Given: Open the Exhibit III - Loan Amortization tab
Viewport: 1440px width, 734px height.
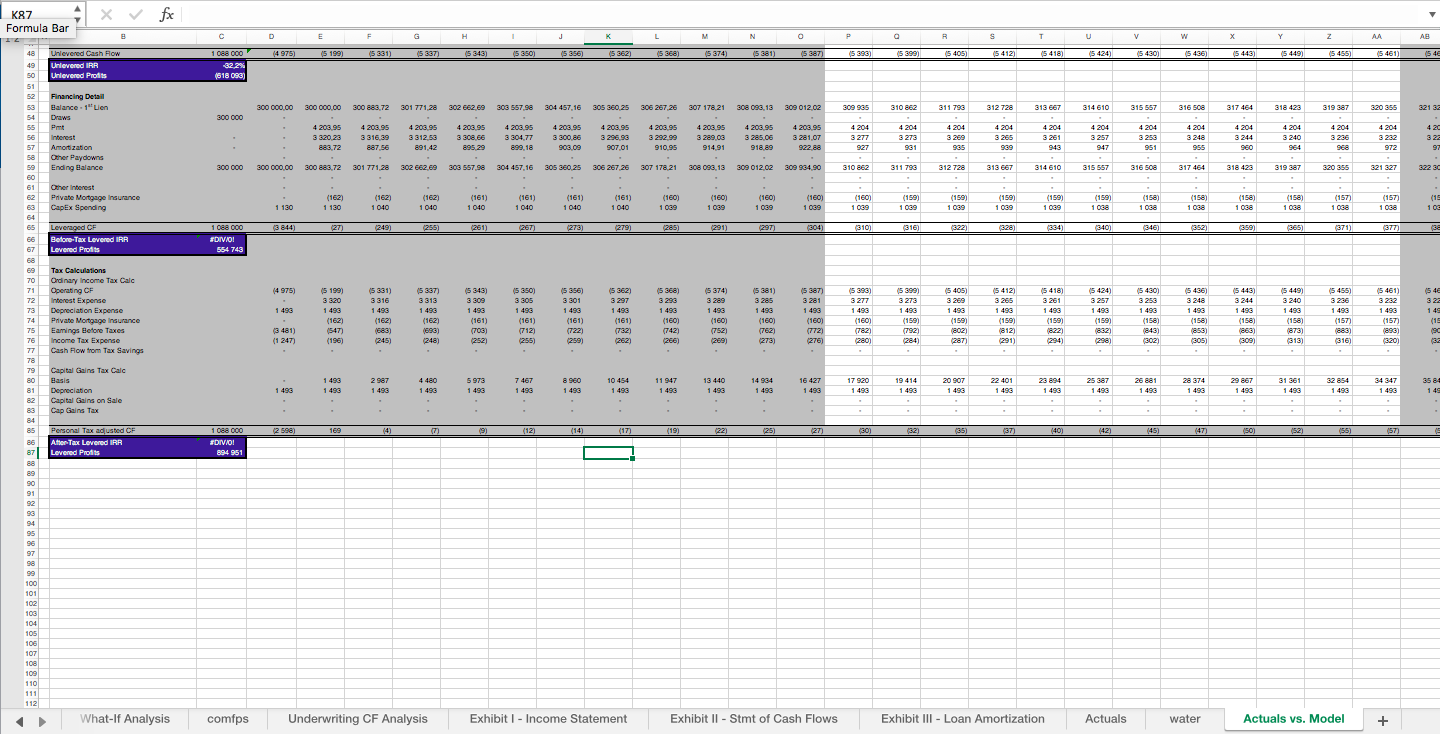Looking at the screenshot, I should tap(961, 718).
